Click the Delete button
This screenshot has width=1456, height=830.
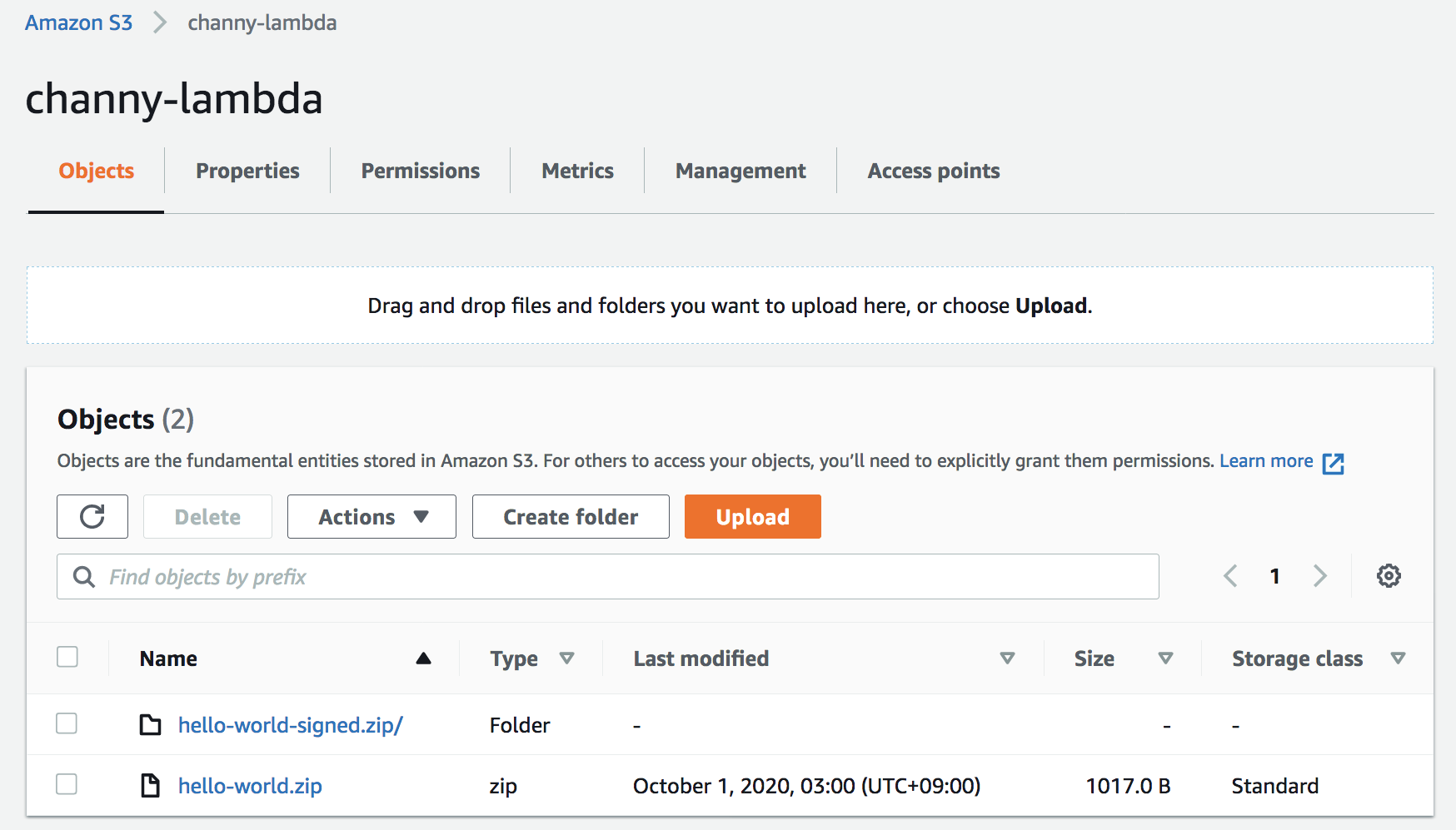click(207, 517)
